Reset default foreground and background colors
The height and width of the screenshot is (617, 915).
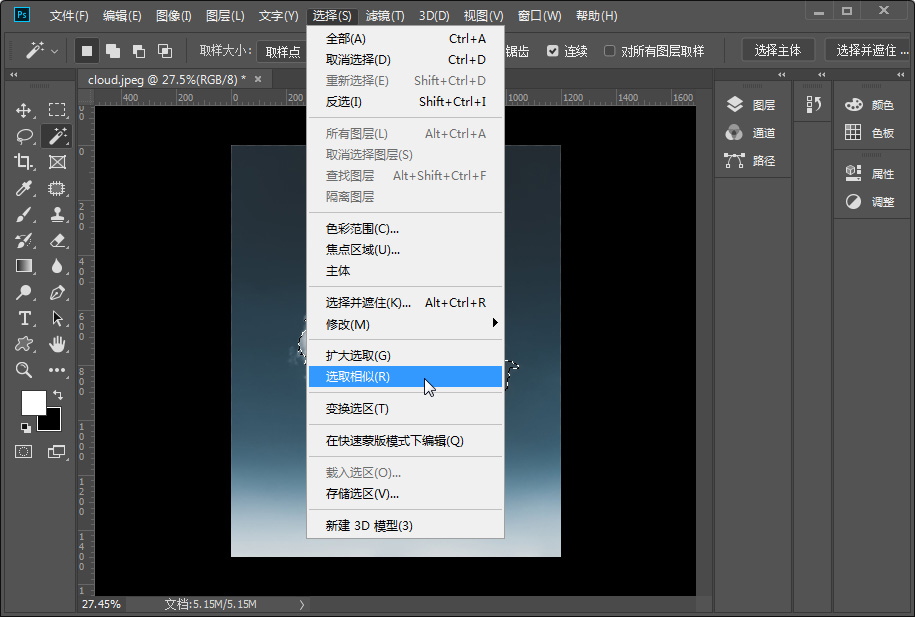pos(26,428)
